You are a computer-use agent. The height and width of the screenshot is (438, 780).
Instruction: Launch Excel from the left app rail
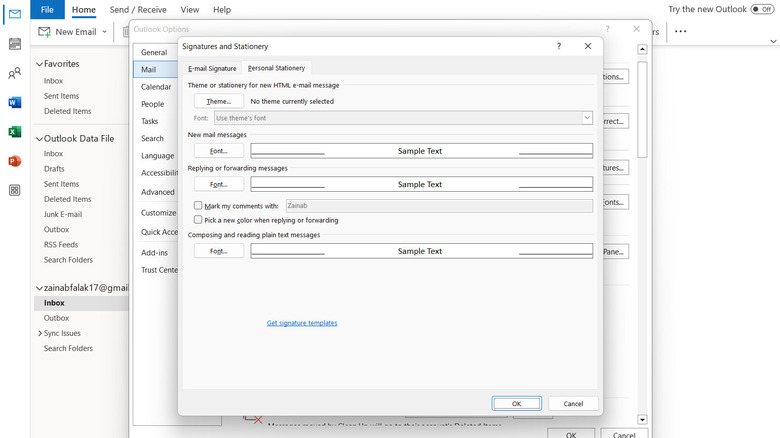14,132
